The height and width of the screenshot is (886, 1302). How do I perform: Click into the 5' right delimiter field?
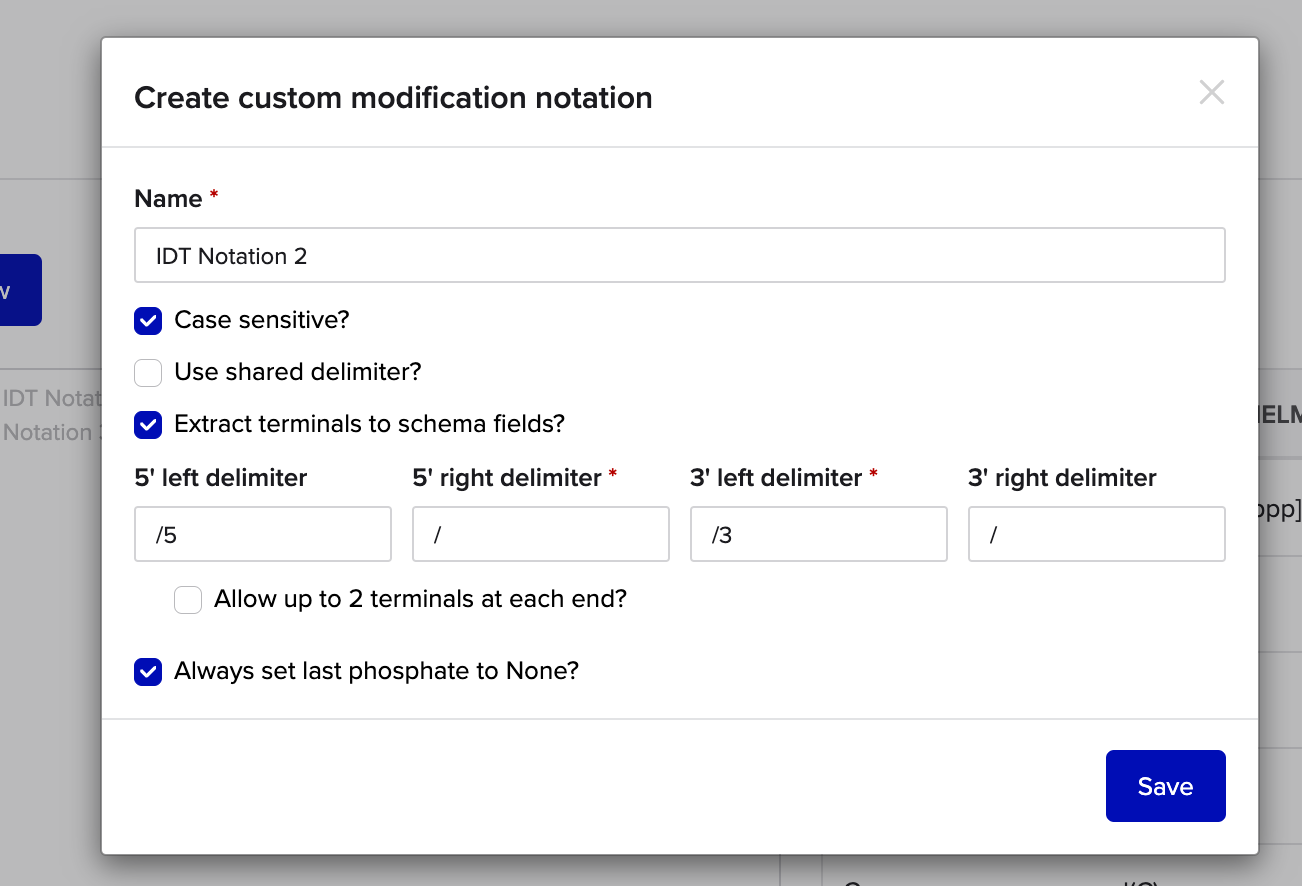(540, 535)
